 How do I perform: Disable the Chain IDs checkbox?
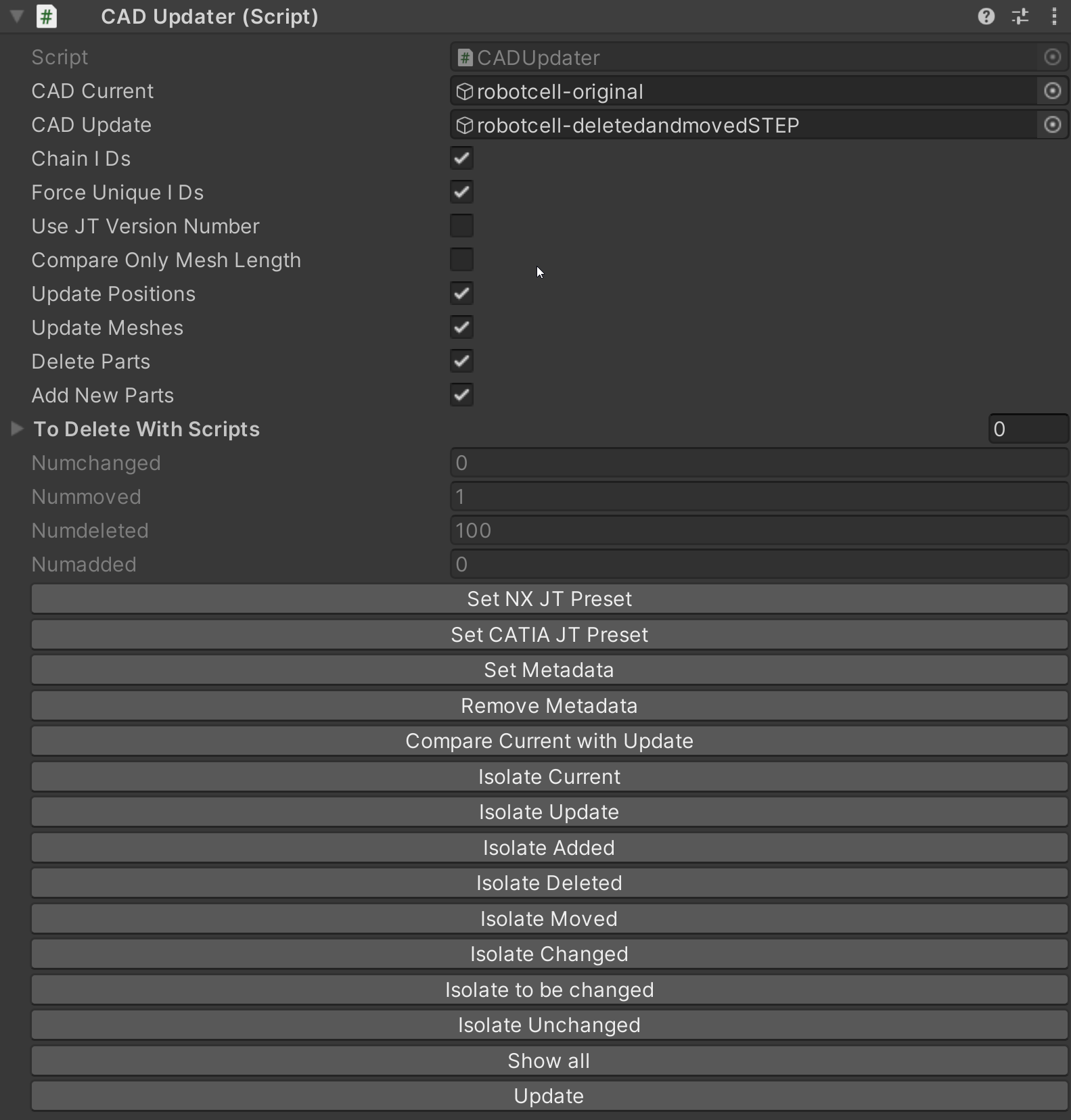point(462,158)
